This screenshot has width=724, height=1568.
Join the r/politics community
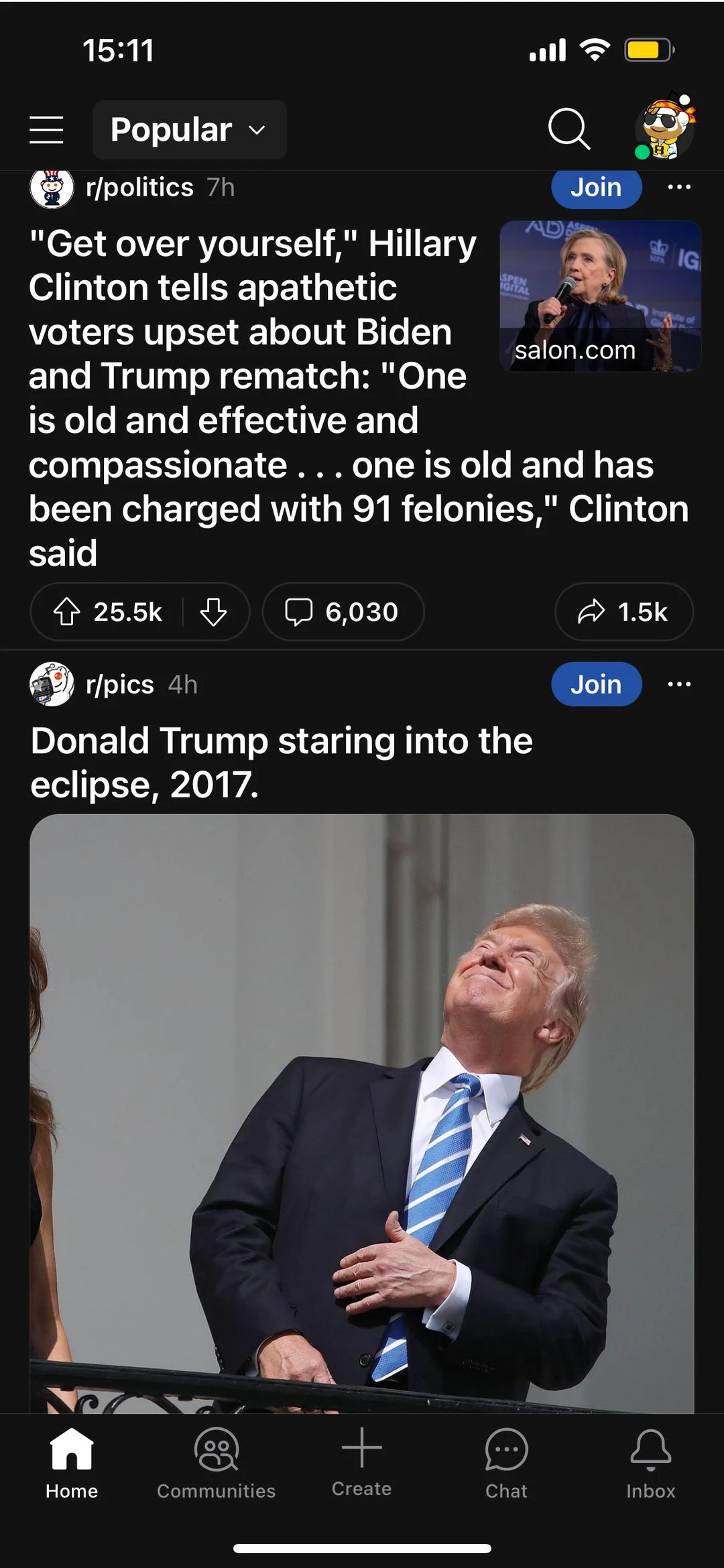(x=596, y=188)
